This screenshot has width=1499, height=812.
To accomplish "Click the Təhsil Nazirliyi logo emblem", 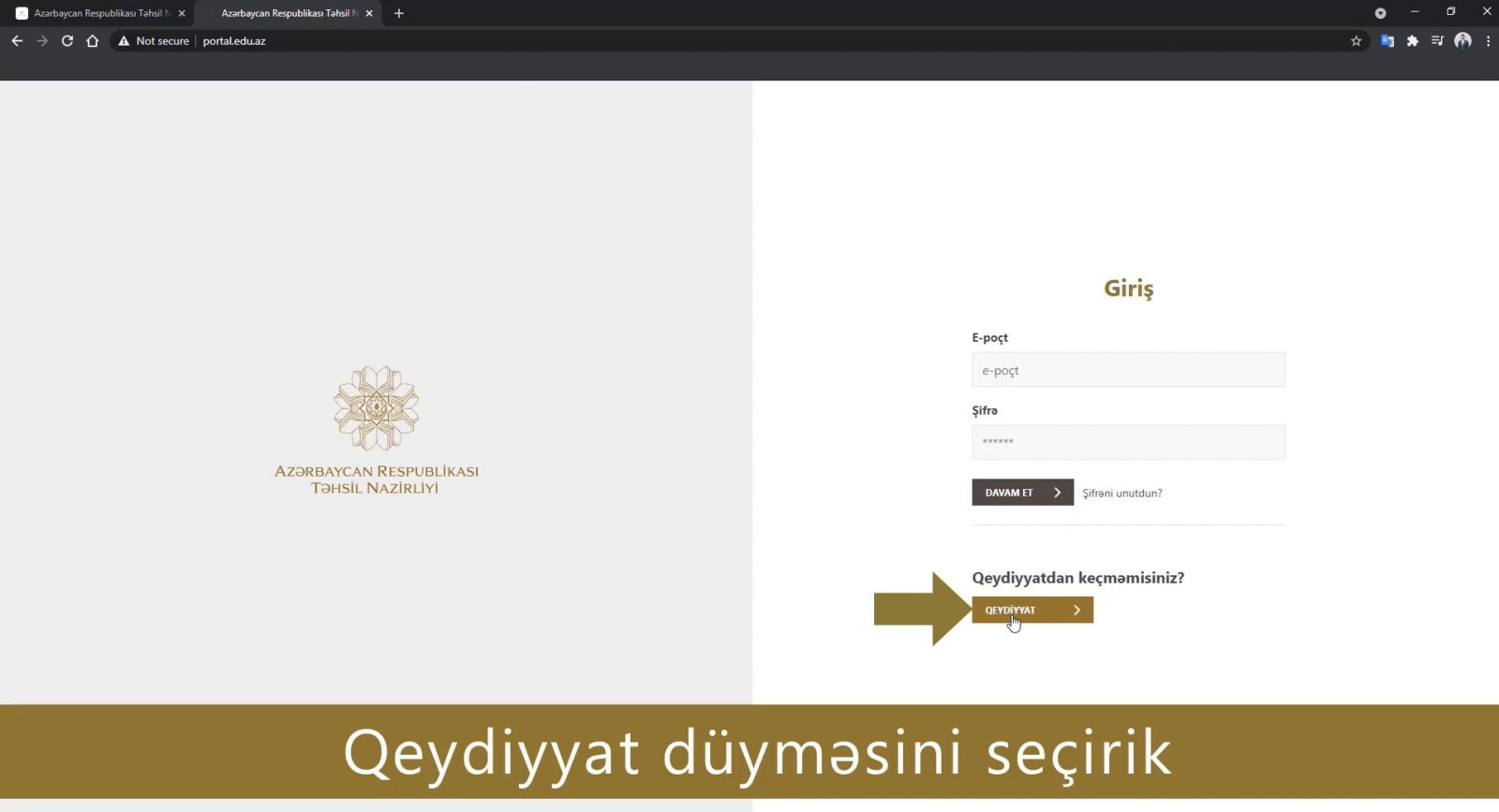I will [377, 408].
